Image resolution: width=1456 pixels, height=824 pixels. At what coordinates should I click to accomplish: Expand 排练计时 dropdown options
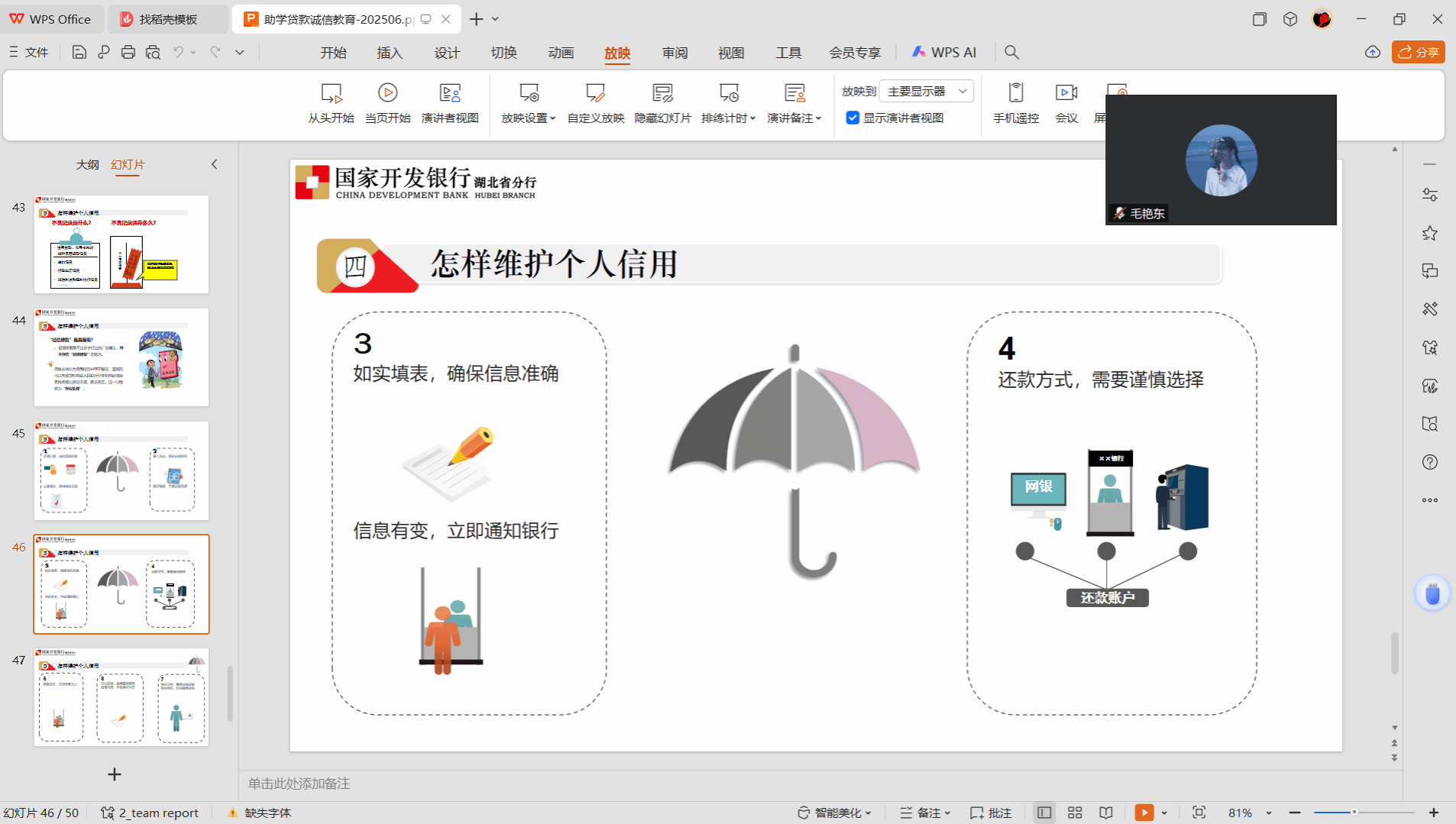click(728, 118)
